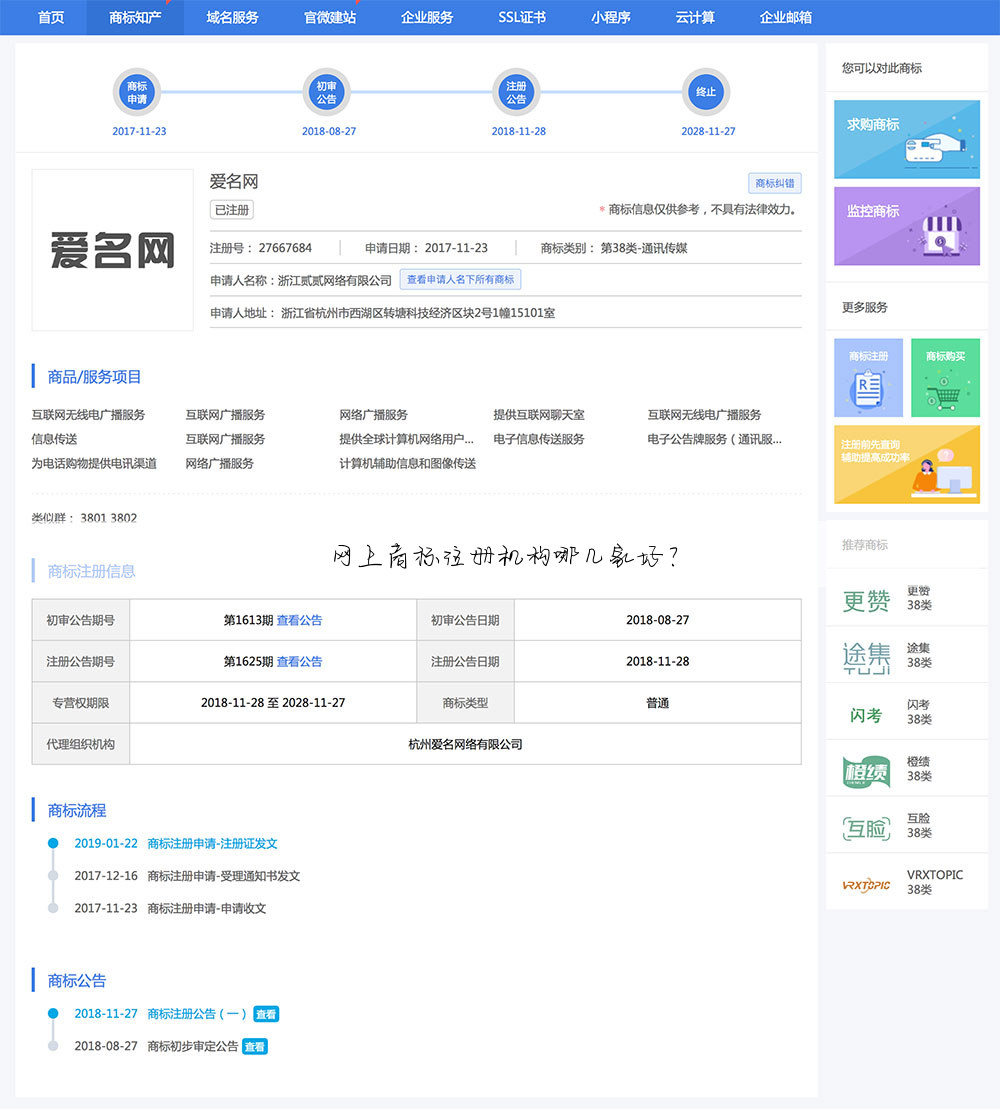Click the 爱名网 trademark image
This screenshot has height=1109, width=1000.
click(x=112, y=248)
